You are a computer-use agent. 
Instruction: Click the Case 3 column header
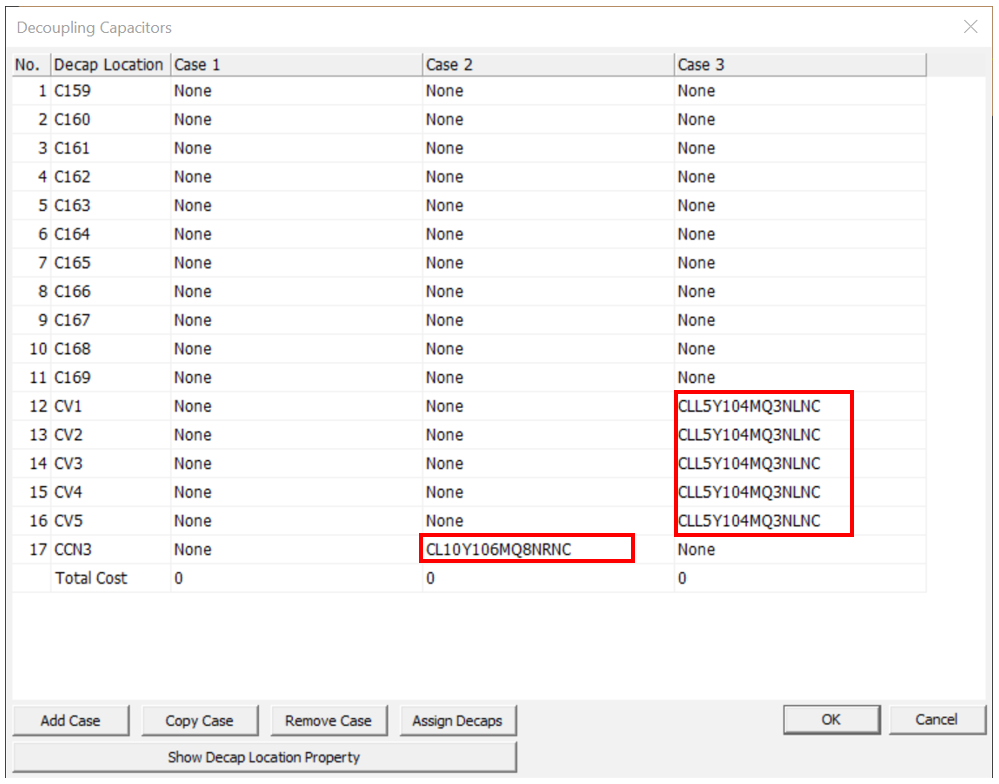point(800,65)
